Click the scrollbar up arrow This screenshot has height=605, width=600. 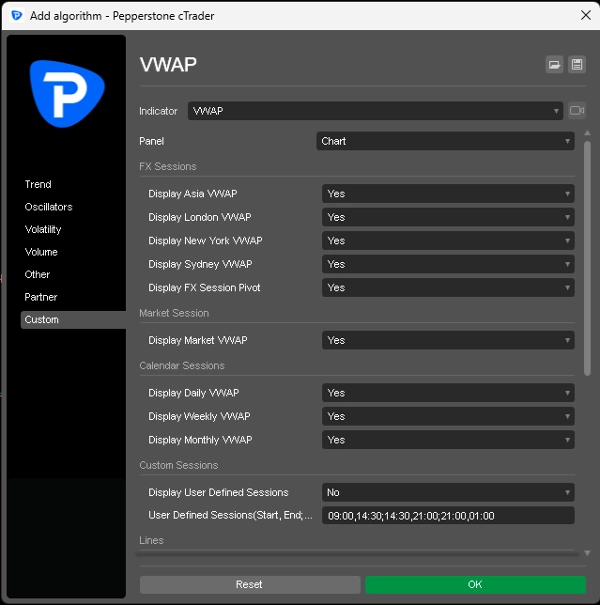(587, 133)
